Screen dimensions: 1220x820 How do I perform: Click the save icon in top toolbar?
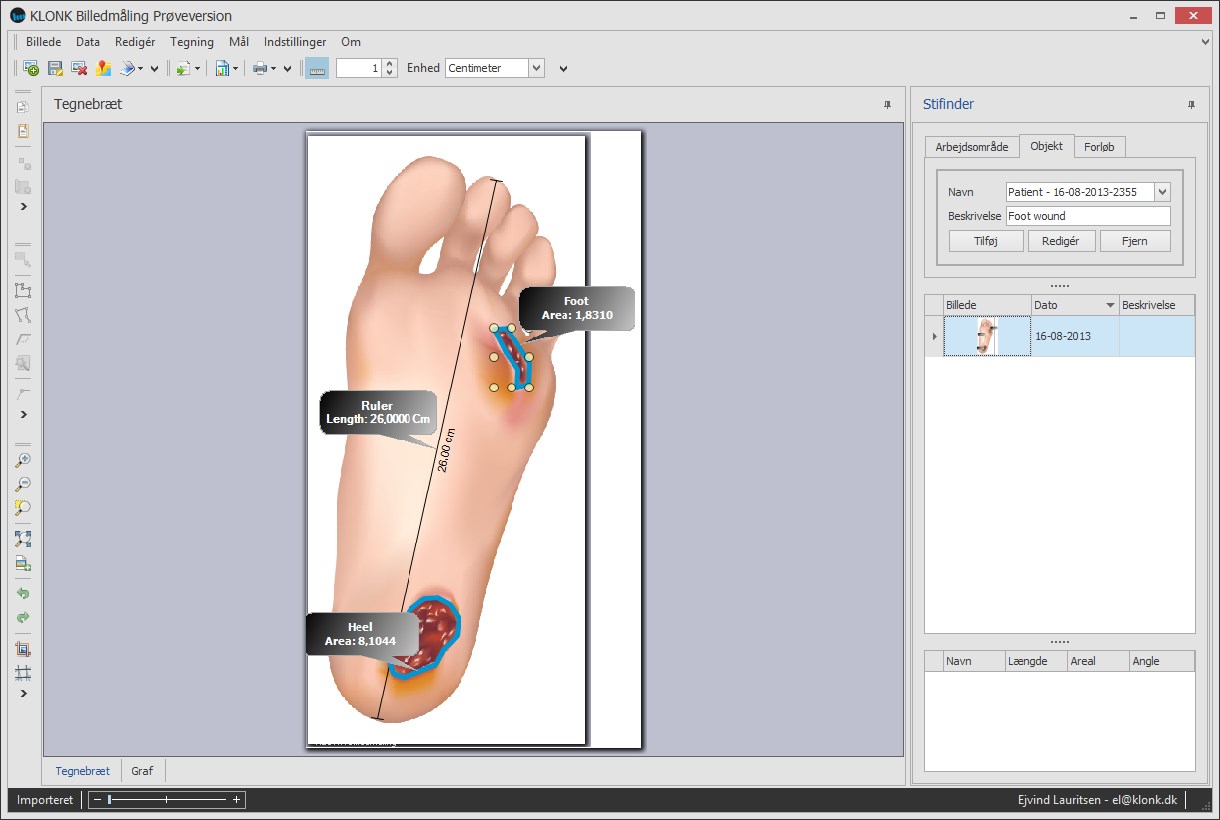pyautogui.click(x=55, y=68)
